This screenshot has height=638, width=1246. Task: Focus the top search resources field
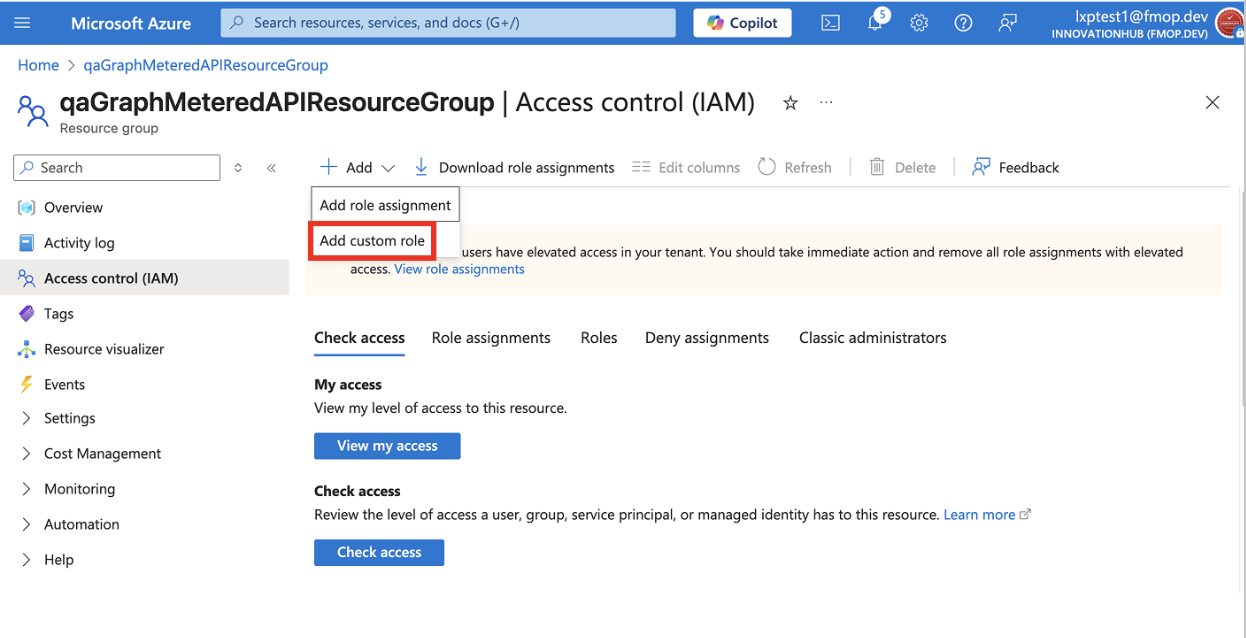(x=448, y=23)
